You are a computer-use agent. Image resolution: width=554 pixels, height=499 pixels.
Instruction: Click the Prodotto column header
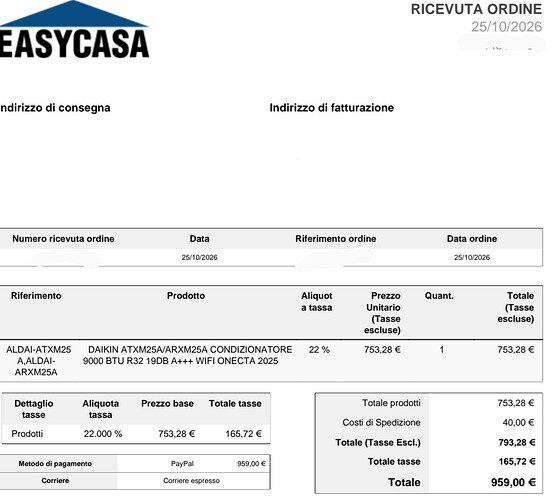point(186,295)
